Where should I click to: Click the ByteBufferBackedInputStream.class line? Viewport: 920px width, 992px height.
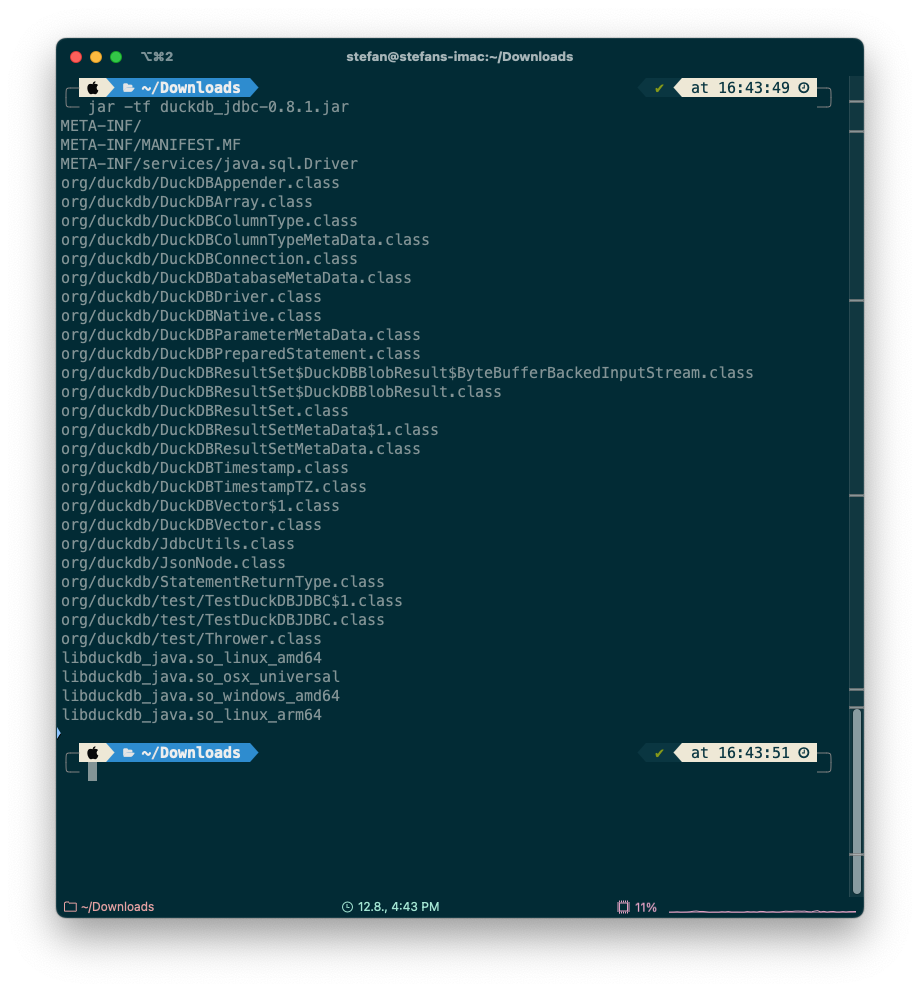tap(407, 373)
